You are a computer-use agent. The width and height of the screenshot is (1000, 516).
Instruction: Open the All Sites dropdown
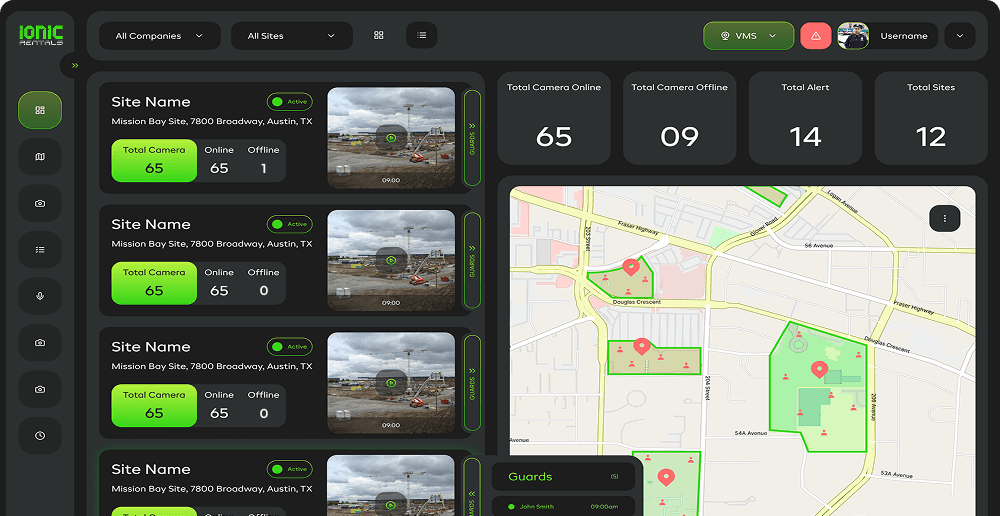tap(292, 36)
